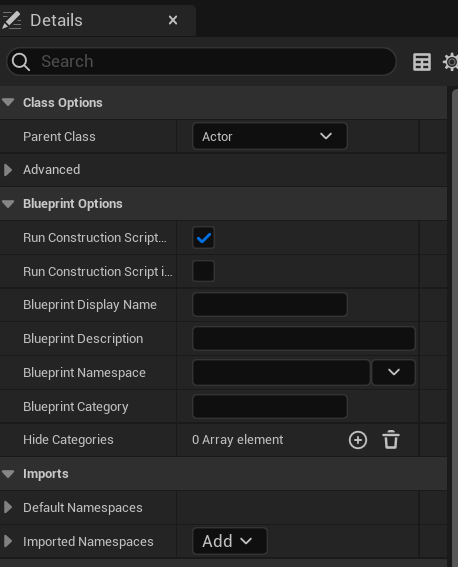Add element to Hide Categories array
The height and width of the screenshot is (567, 458).
(358, 440)
